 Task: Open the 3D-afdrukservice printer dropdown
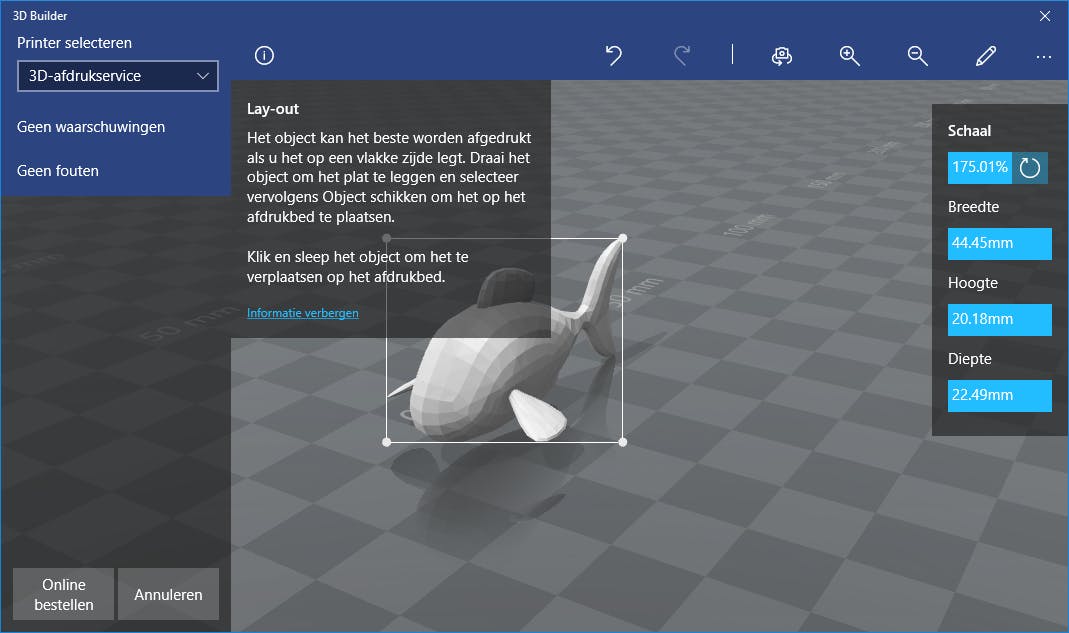(117, 75)
